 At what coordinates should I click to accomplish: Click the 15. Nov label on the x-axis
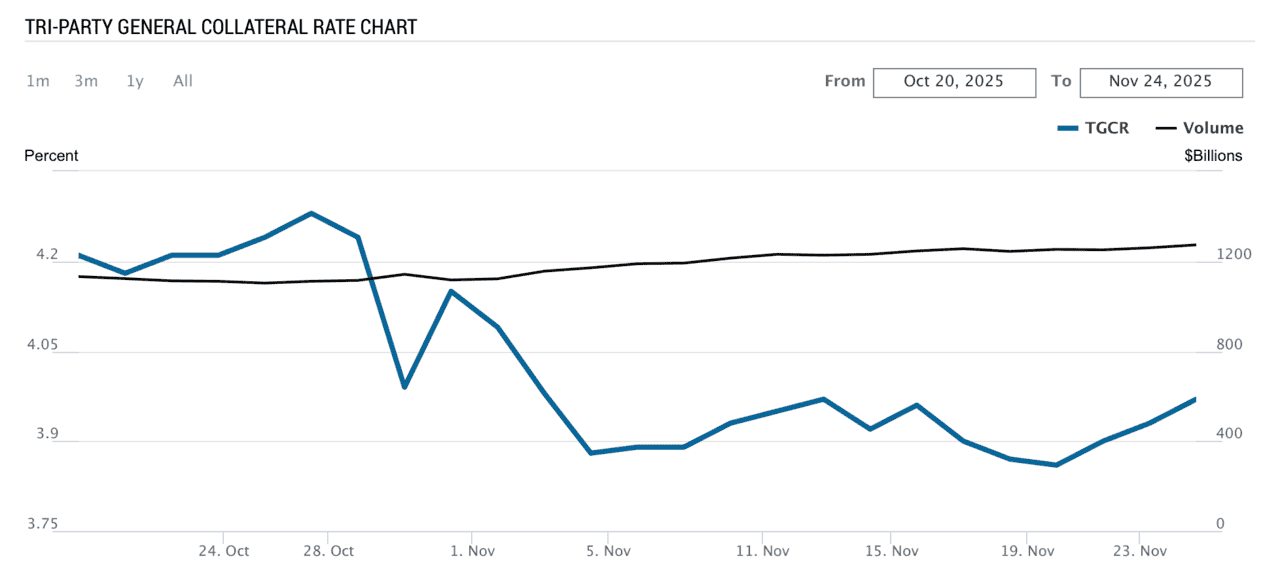click(891, 550)
